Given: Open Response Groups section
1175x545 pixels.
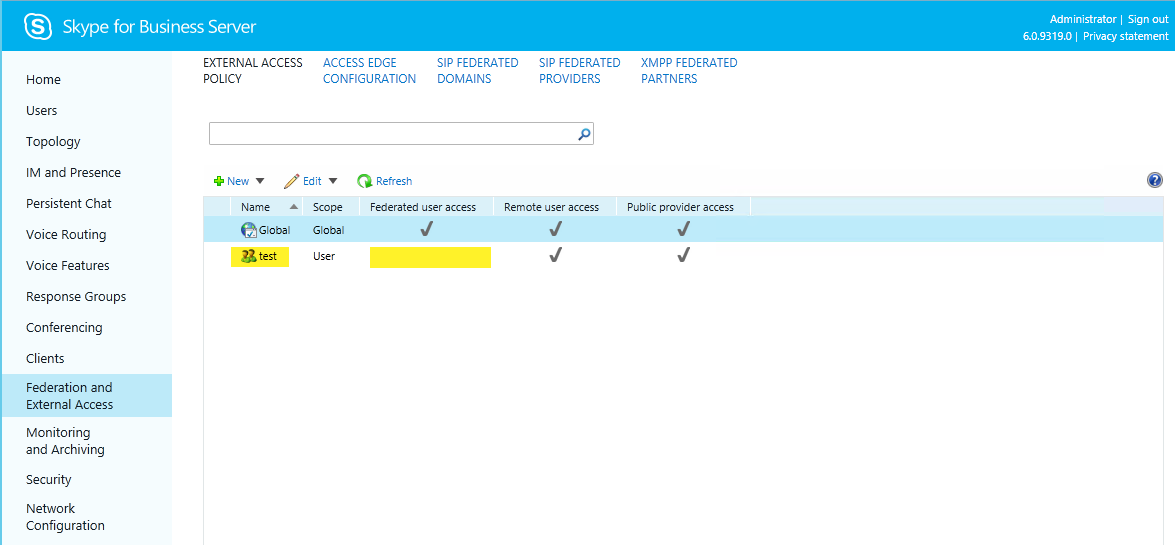Looking at the screenshot, I should pos(76,297).
